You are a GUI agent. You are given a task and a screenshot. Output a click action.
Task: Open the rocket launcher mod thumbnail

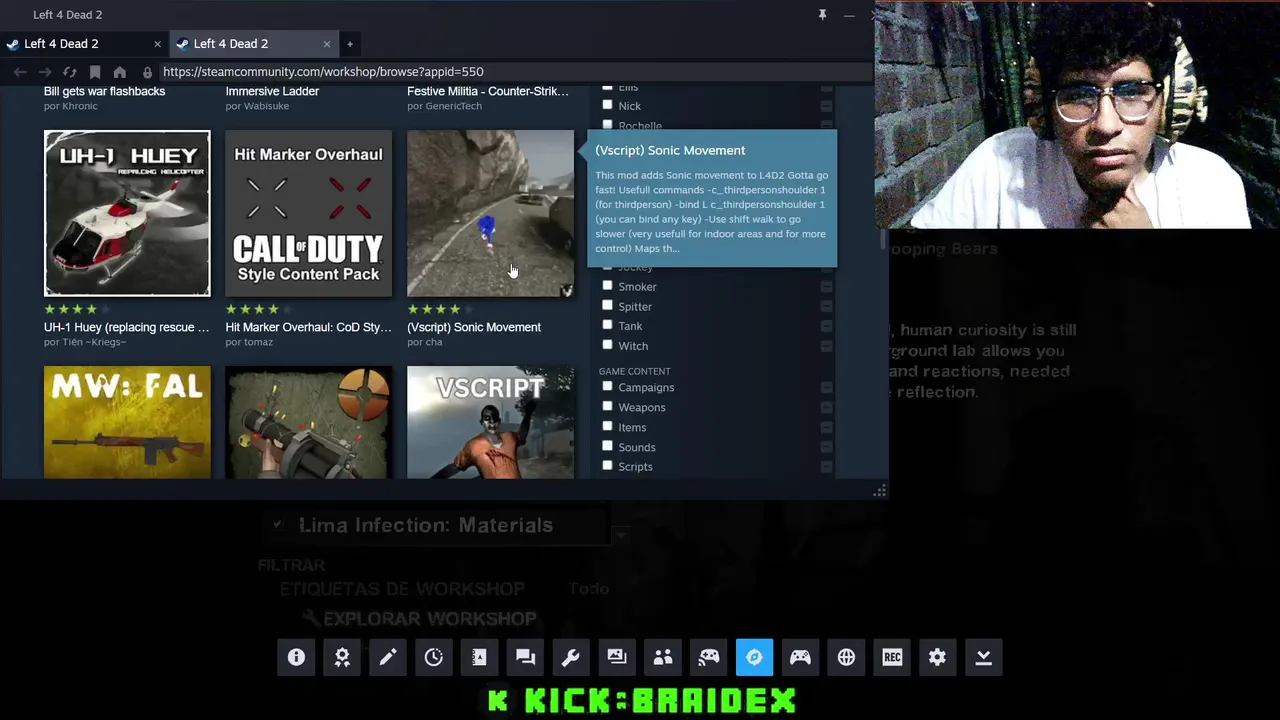(308, 422)
